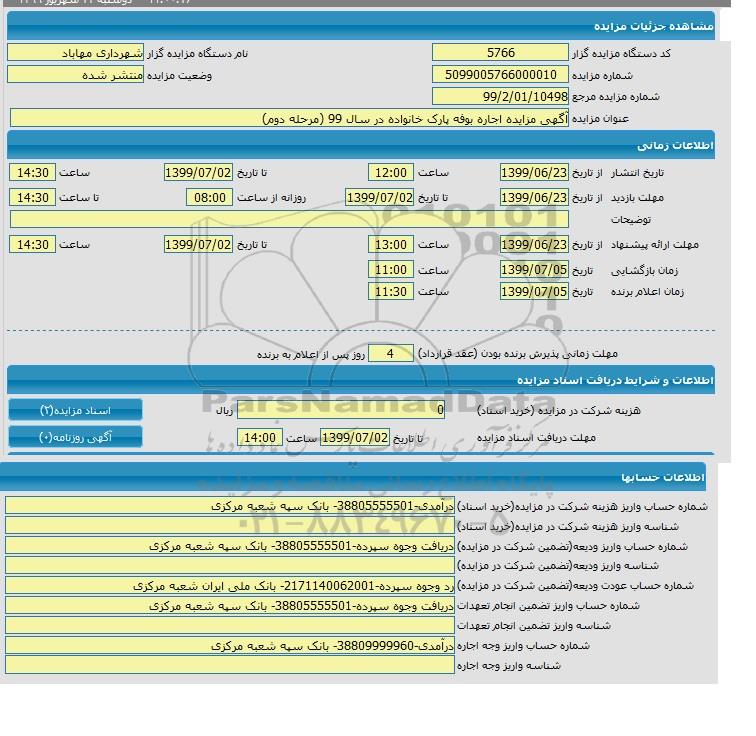Select the participation cost field showing 0

[x=340, y=410]
